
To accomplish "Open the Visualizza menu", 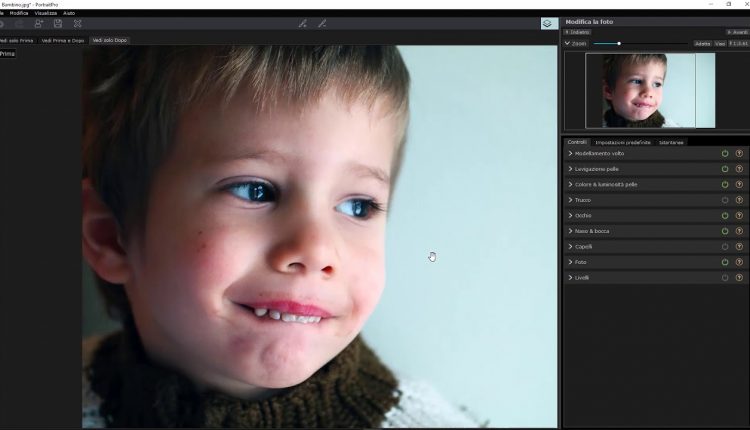I will pos(45,13).
